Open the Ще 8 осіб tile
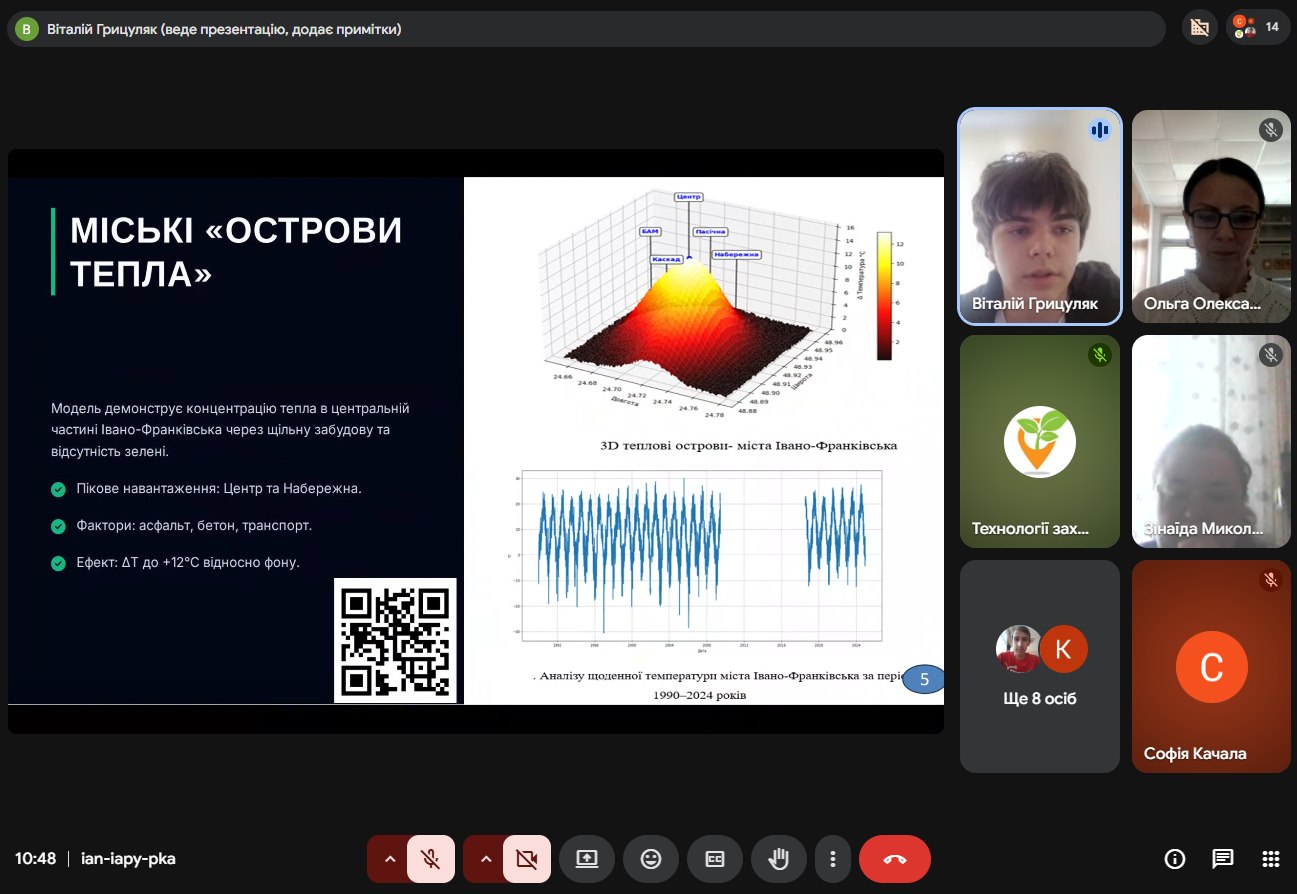The width and height of the screenshot is (1297, 894). pyautogui.click(x=1040, y=666)
